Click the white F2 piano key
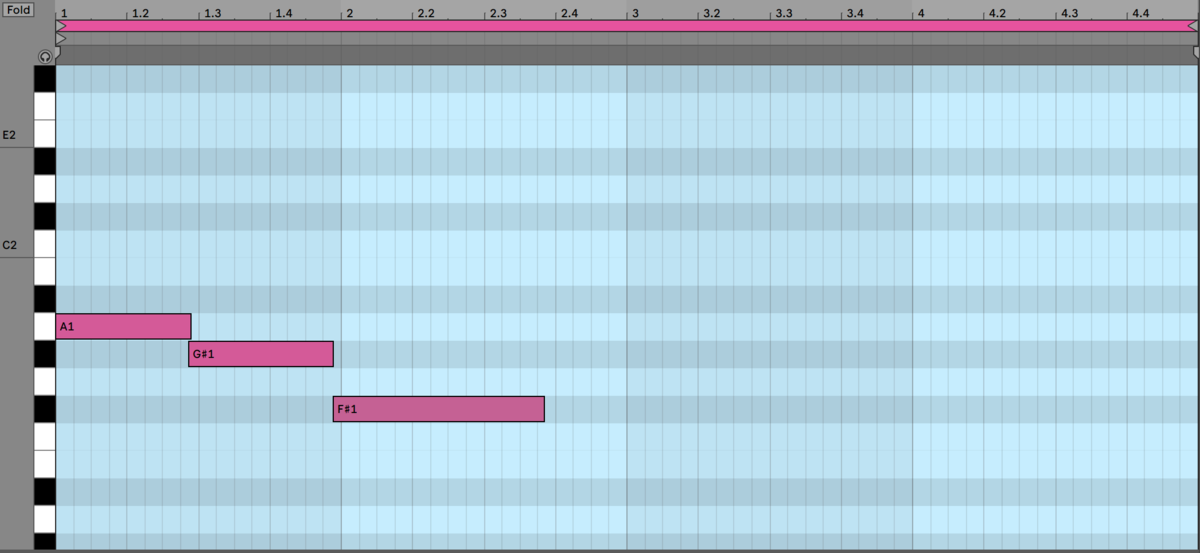The image size is (1200, 553). point(45,106)
